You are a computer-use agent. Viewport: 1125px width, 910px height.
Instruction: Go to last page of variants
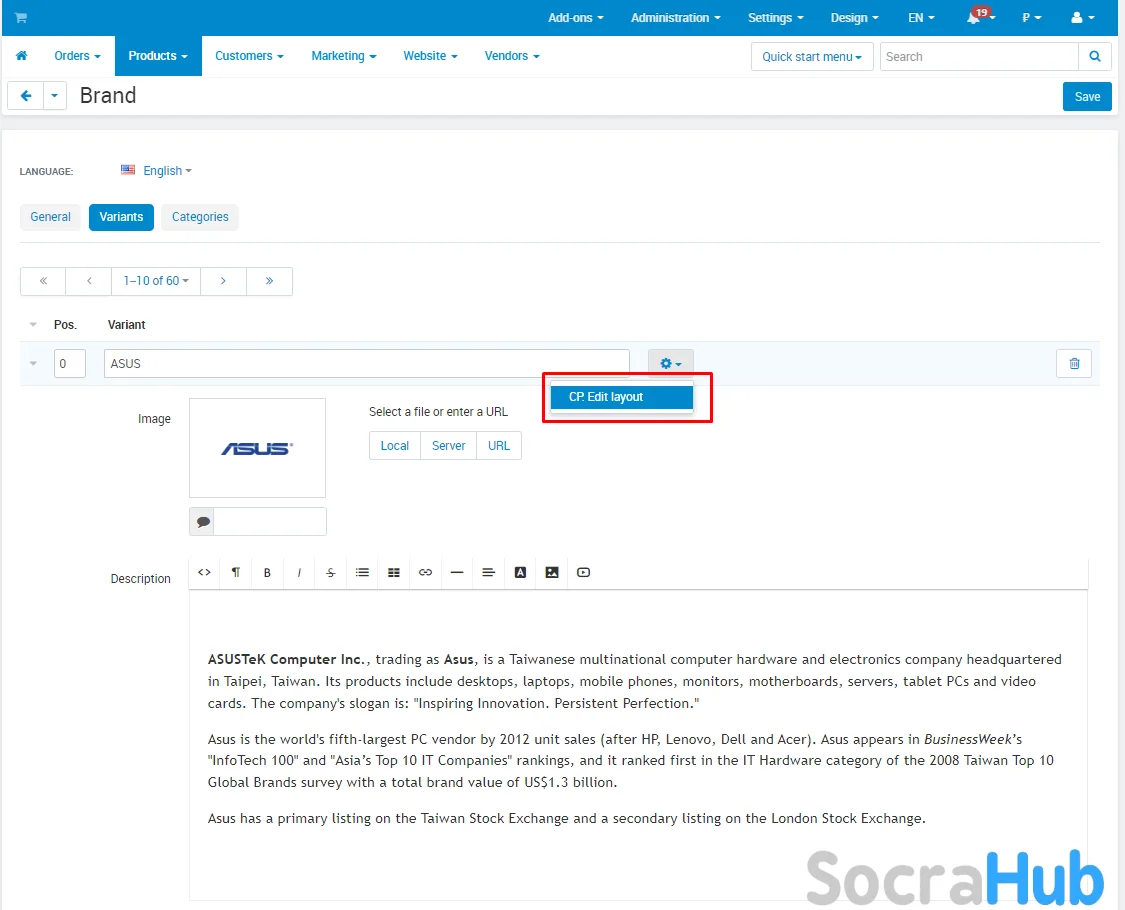269,281
